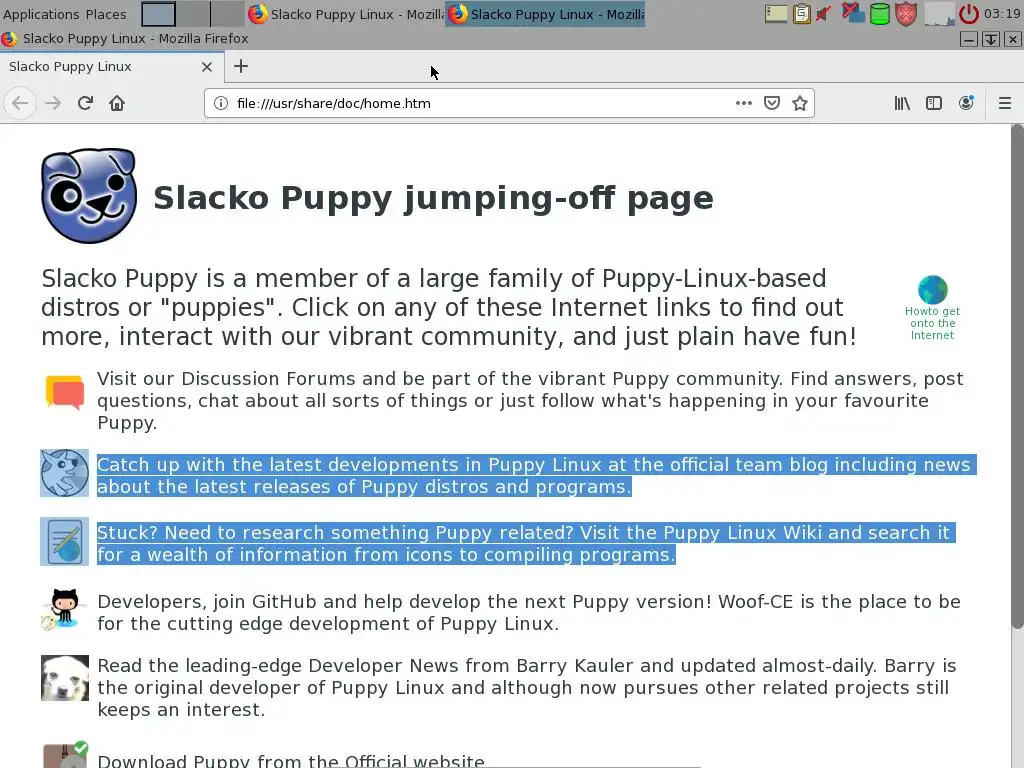Click the Puppy blog dog icon

[x=65, y=473]
